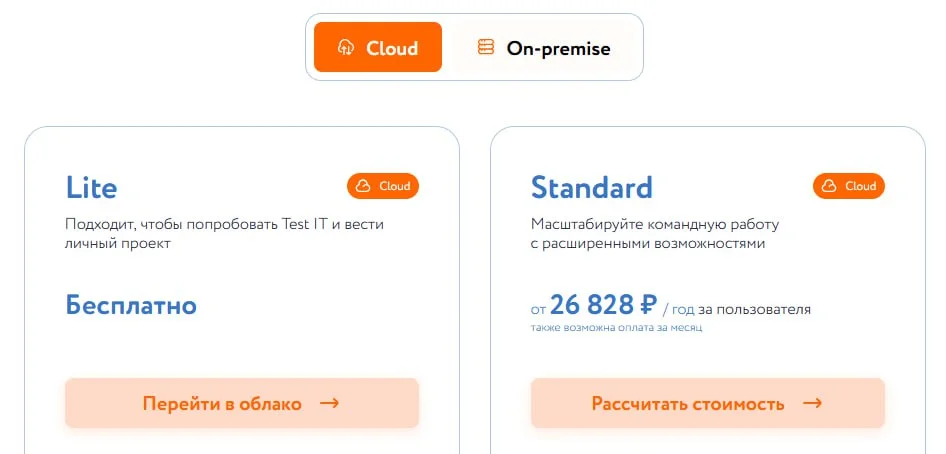Image resolution: width=946 pixels, height=454 pixels.
Task: Click the server icon beside On-premise
Action: click(x=486, y=47)
